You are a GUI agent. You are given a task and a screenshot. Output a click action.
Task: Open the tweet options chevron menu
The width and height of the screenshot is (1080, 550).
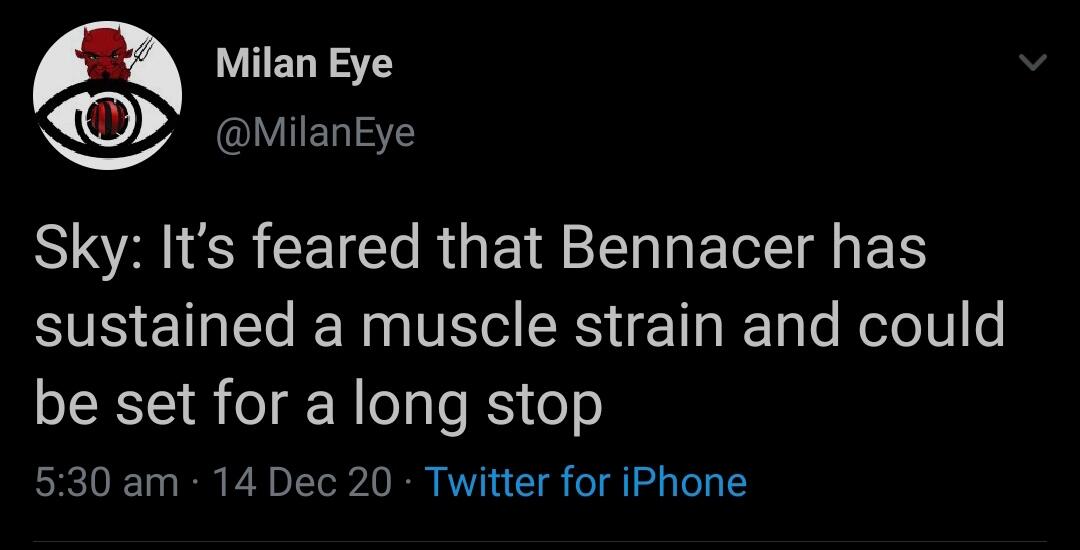[x=1031, y=64]
